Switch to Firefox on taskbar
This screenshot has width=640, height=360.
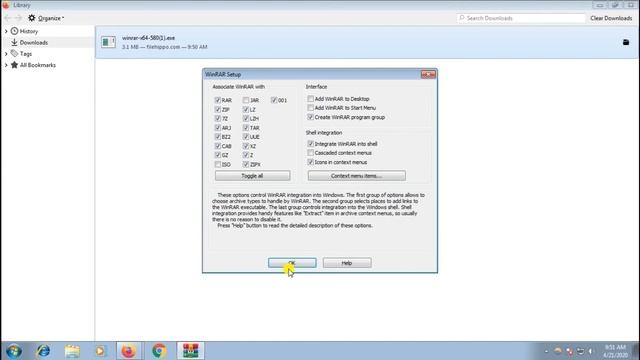(129, 351)
